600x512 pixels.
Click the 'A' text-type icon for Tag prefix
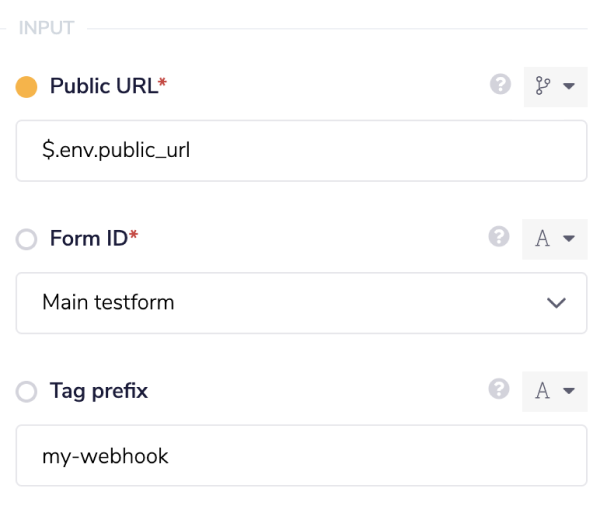(x=543, y=391)
